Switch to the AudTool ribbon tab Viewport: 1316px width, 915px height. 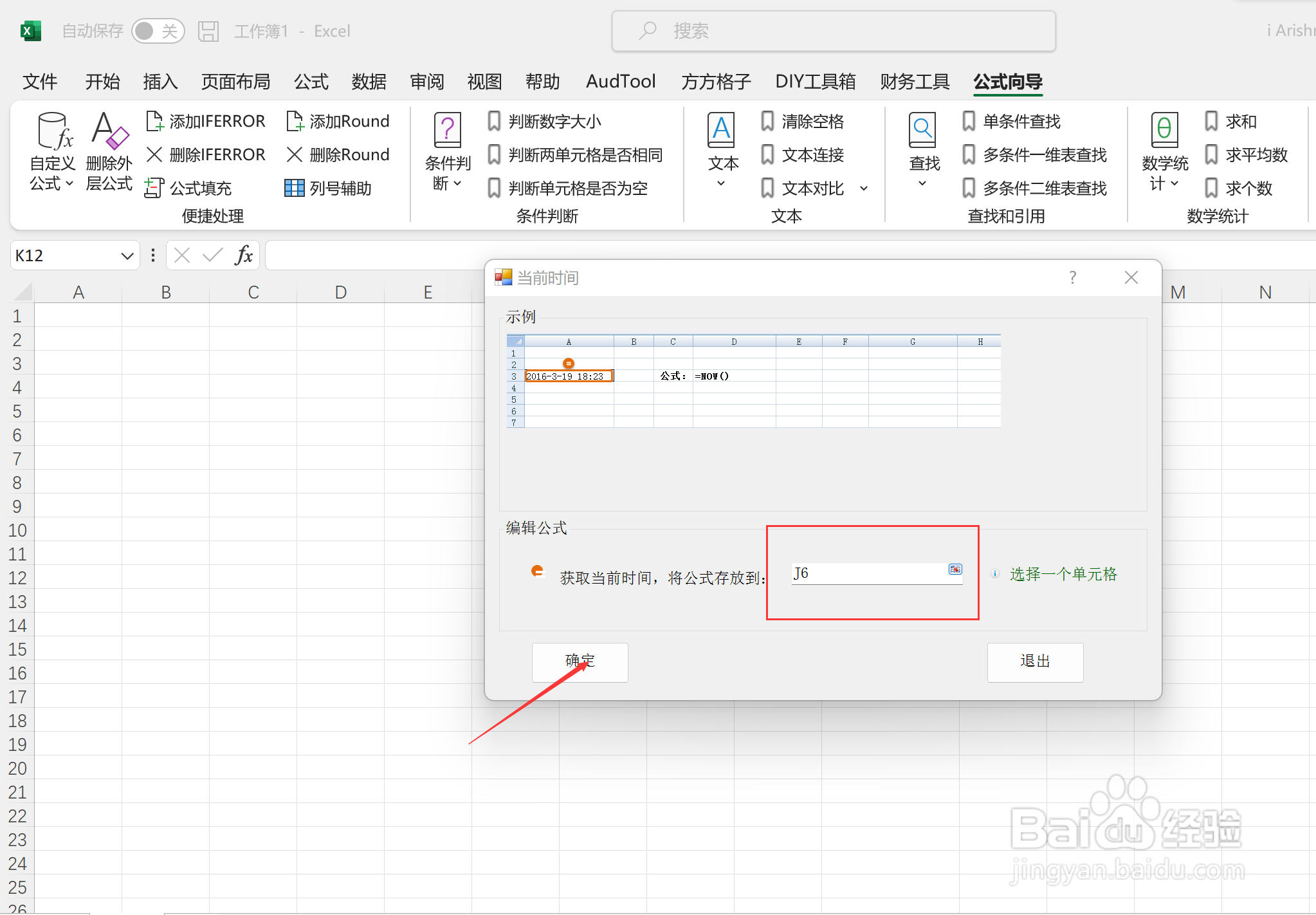coord(619,81)
